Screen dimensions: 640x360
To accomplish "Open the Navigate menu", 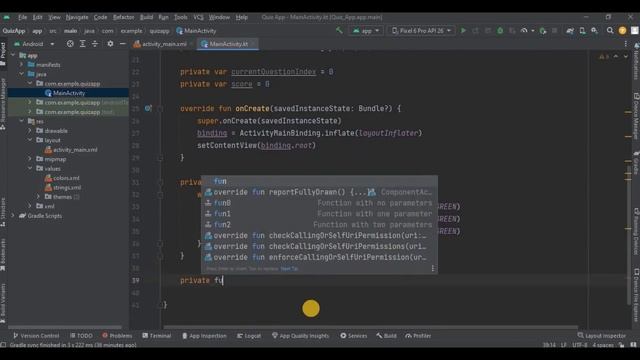I will tap(77, 17).
